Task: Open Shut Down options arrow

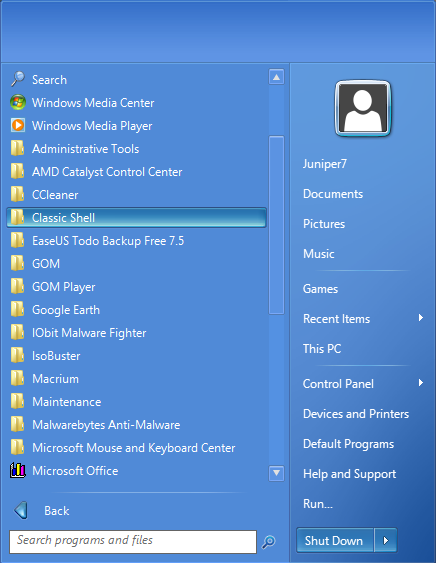Action: [x=385, y=540]
